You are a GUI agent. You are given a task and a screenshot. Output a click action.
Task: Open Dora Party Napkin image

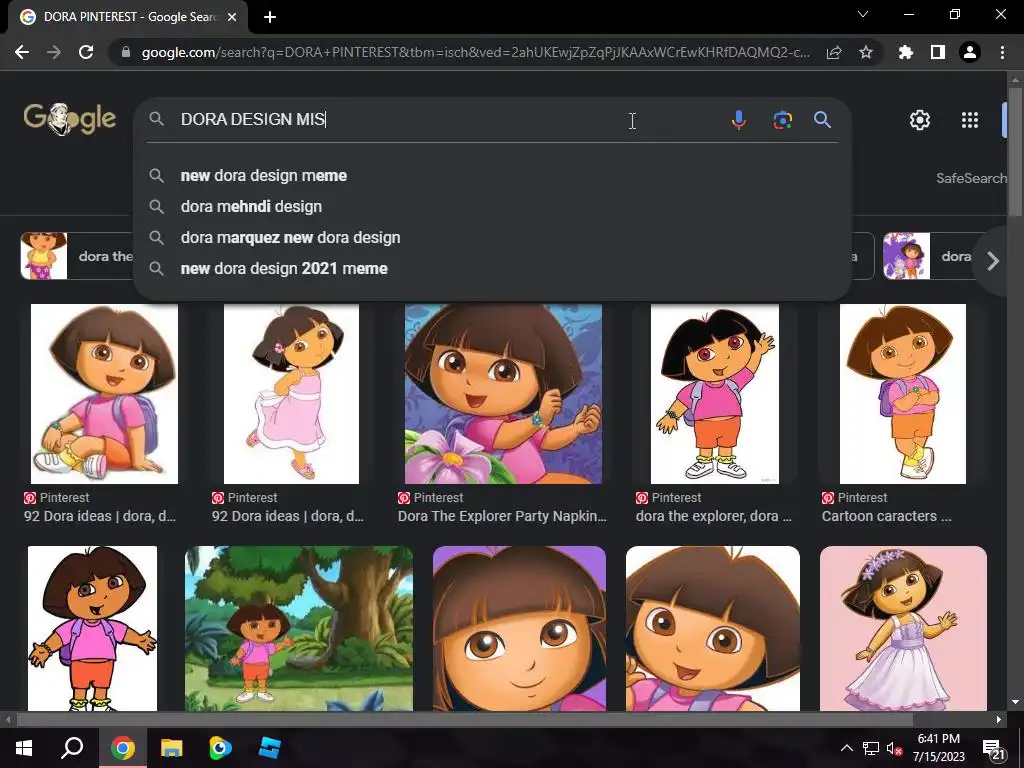pos(503,394)
